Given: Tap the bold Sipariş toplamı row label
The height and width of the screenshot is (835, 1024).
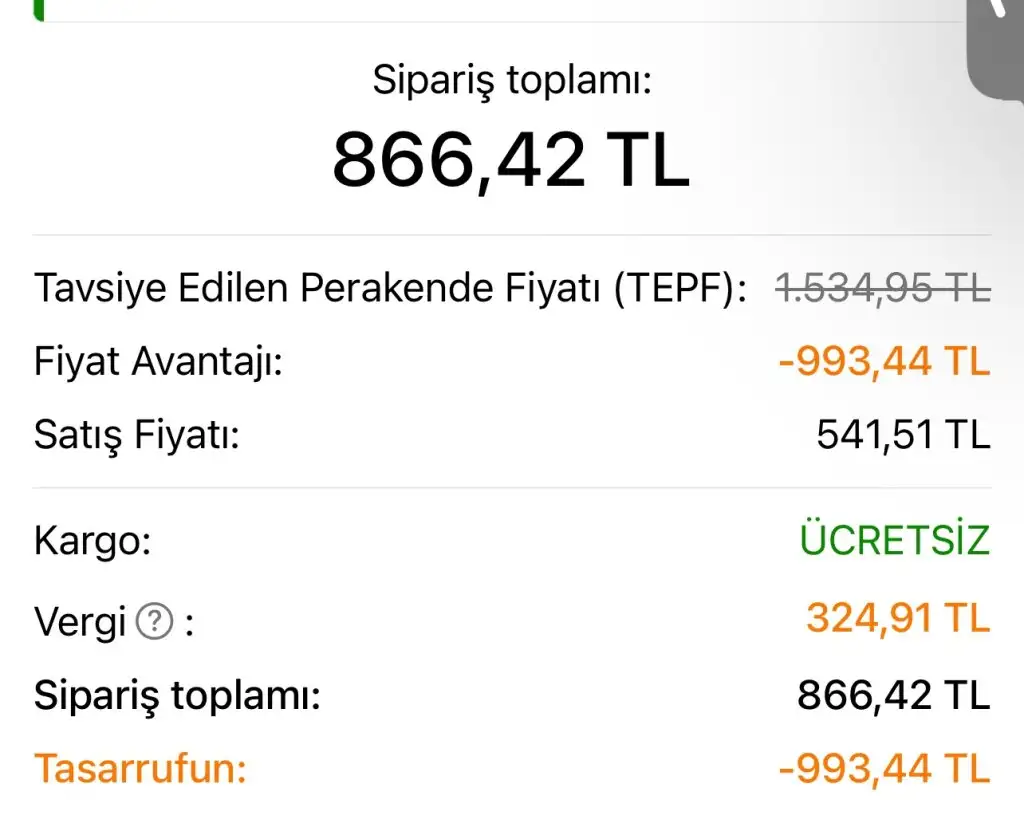Looking at the screenshot, I should tap(177, 695).
